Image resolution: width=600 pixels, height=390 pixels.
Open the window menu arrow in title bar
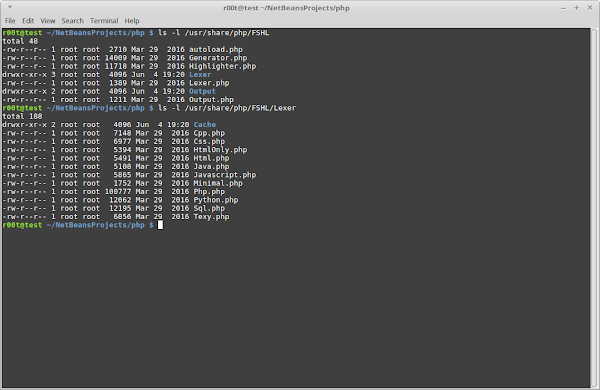10,7
